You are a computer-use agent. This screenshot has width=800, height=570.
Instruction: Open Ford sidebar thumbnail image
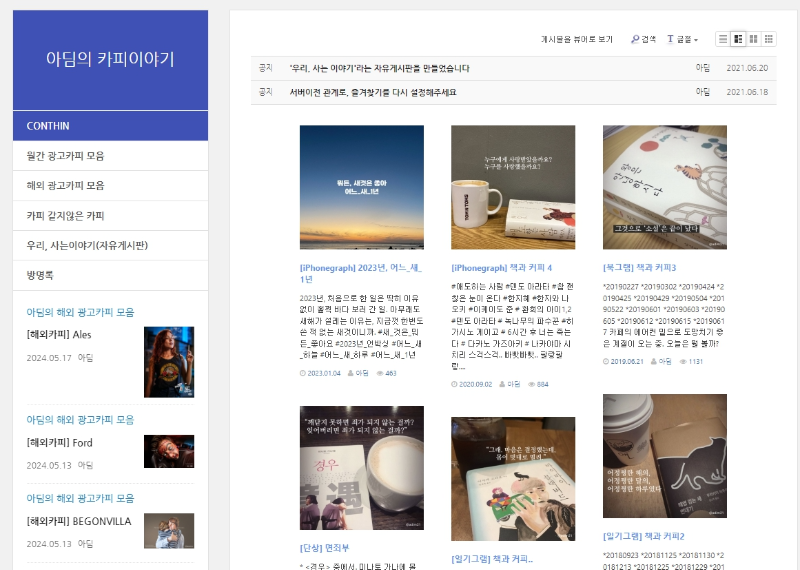pos(169,452)
